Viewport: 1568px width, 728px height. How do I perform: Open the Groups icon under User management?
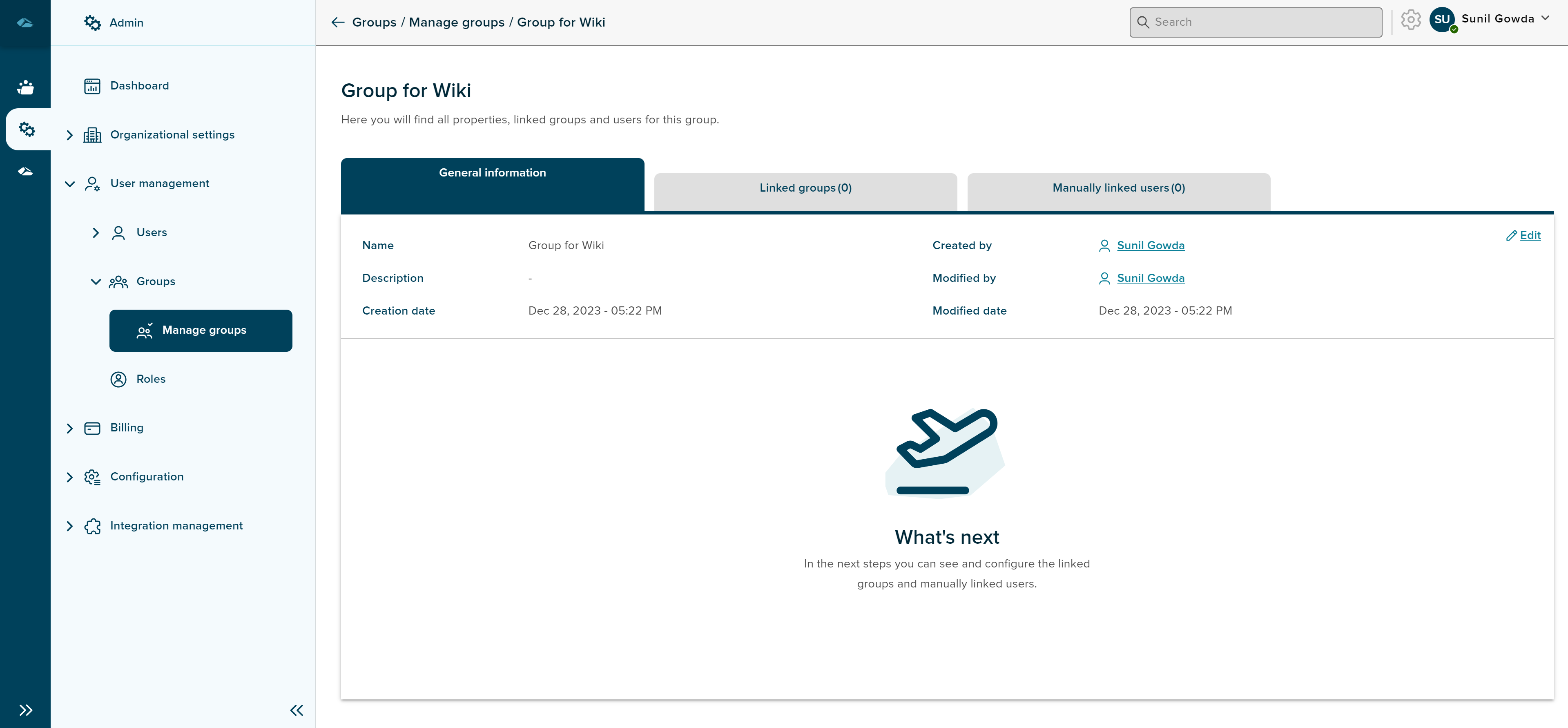click(119, 281)
